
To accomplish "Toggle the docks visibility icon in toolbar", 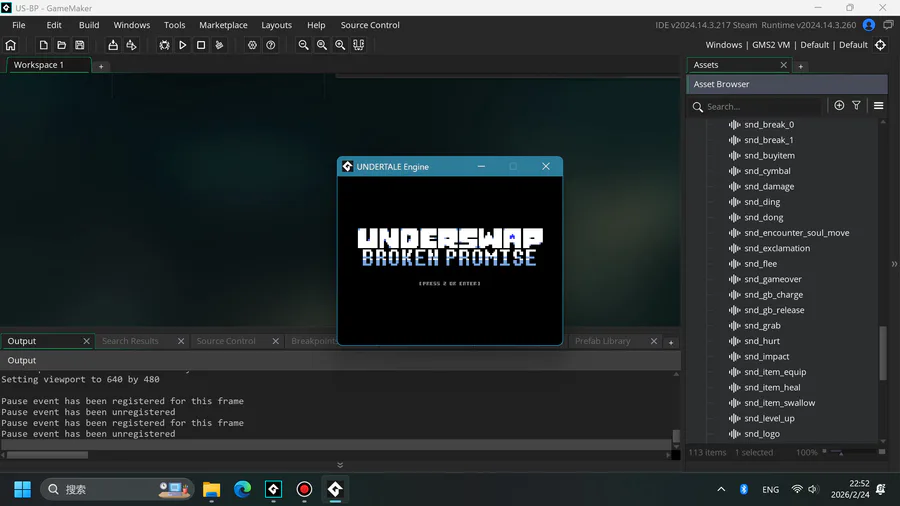I will click(x=359, y=45).
